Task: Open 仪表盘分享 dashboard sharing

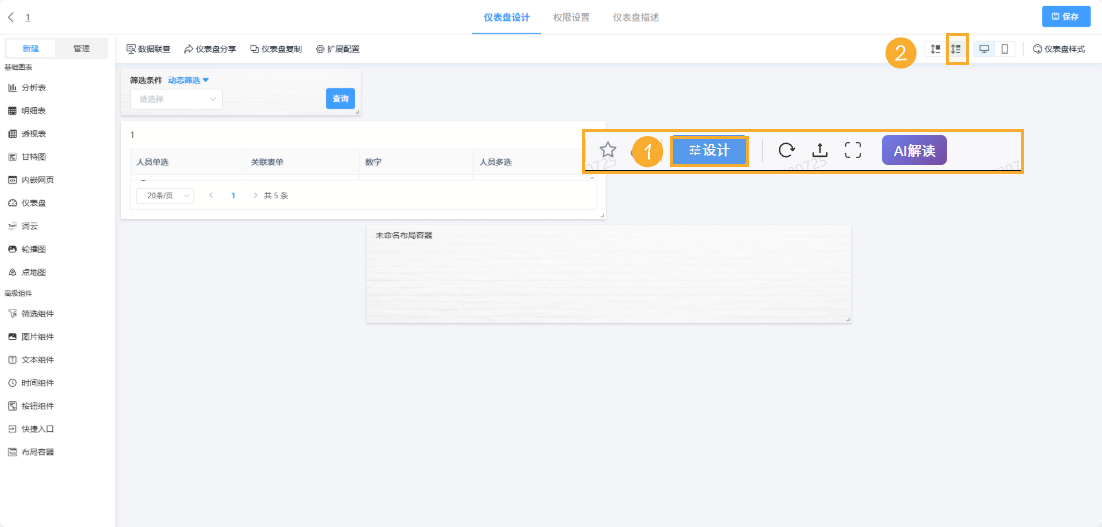Action: [x=210, y=49]
